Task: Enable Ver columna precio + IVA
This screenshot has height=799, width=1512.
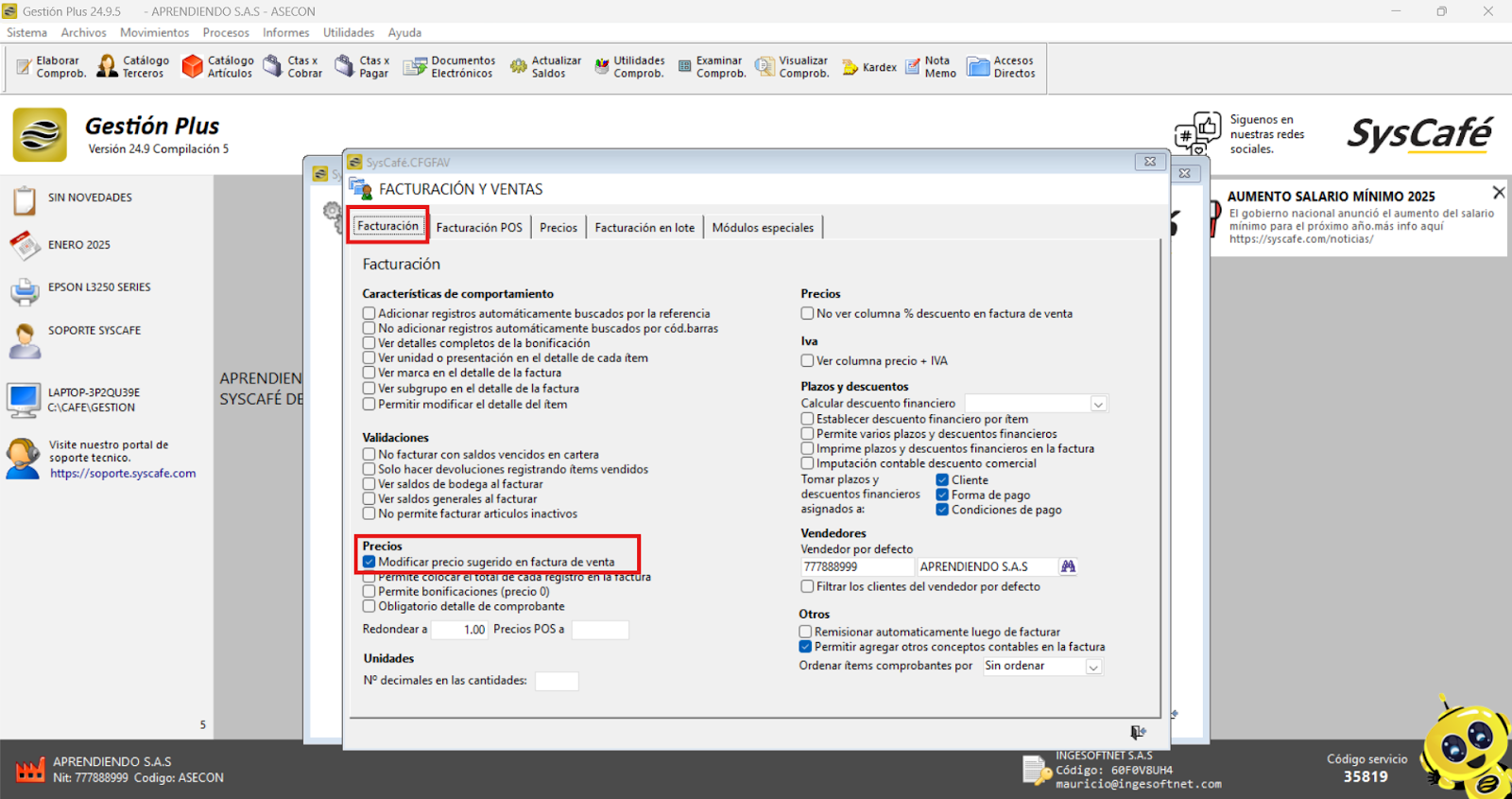Action: click(x=808, y=360)
